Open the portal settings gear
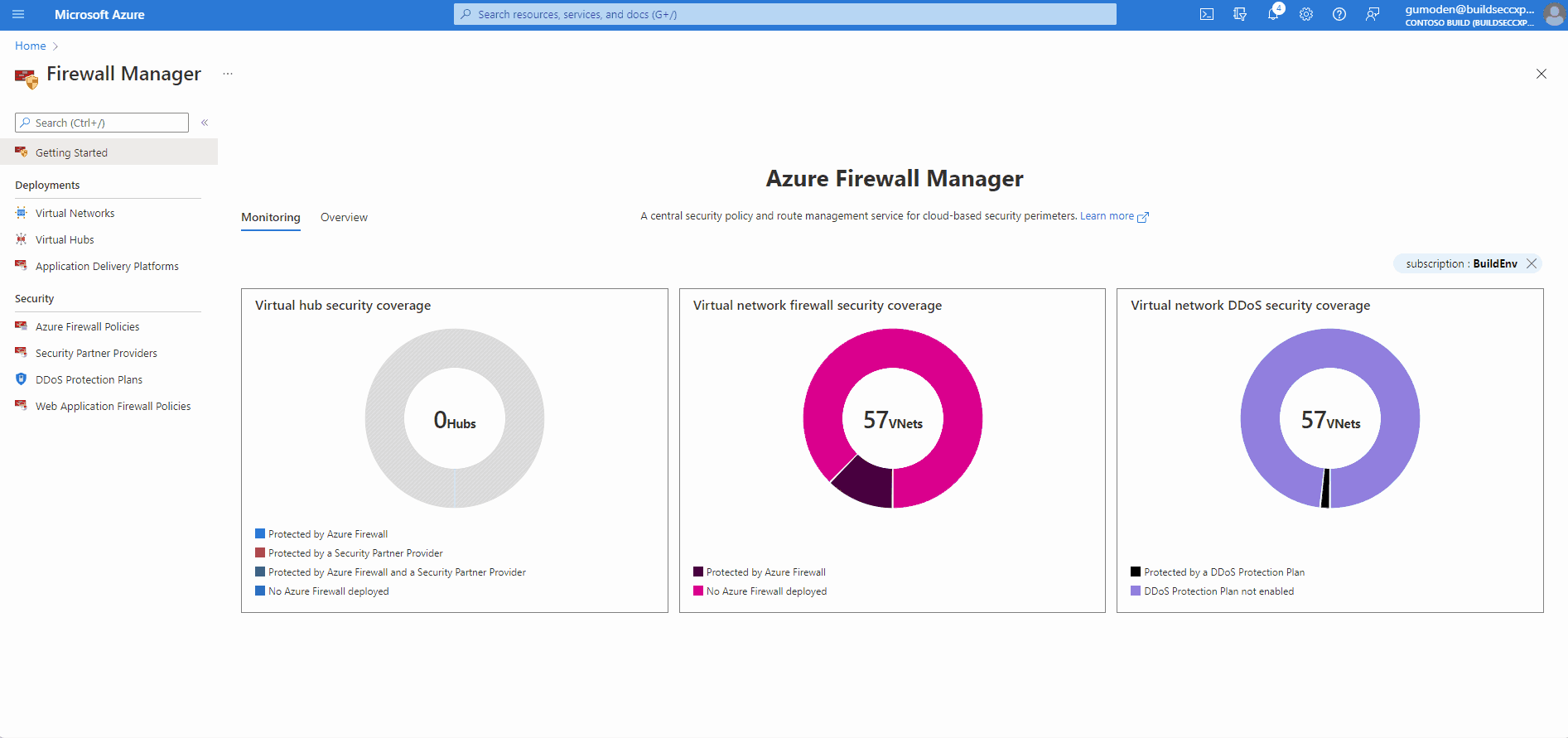This screenshot has height=738, width=1568. tap(1306, 14)
